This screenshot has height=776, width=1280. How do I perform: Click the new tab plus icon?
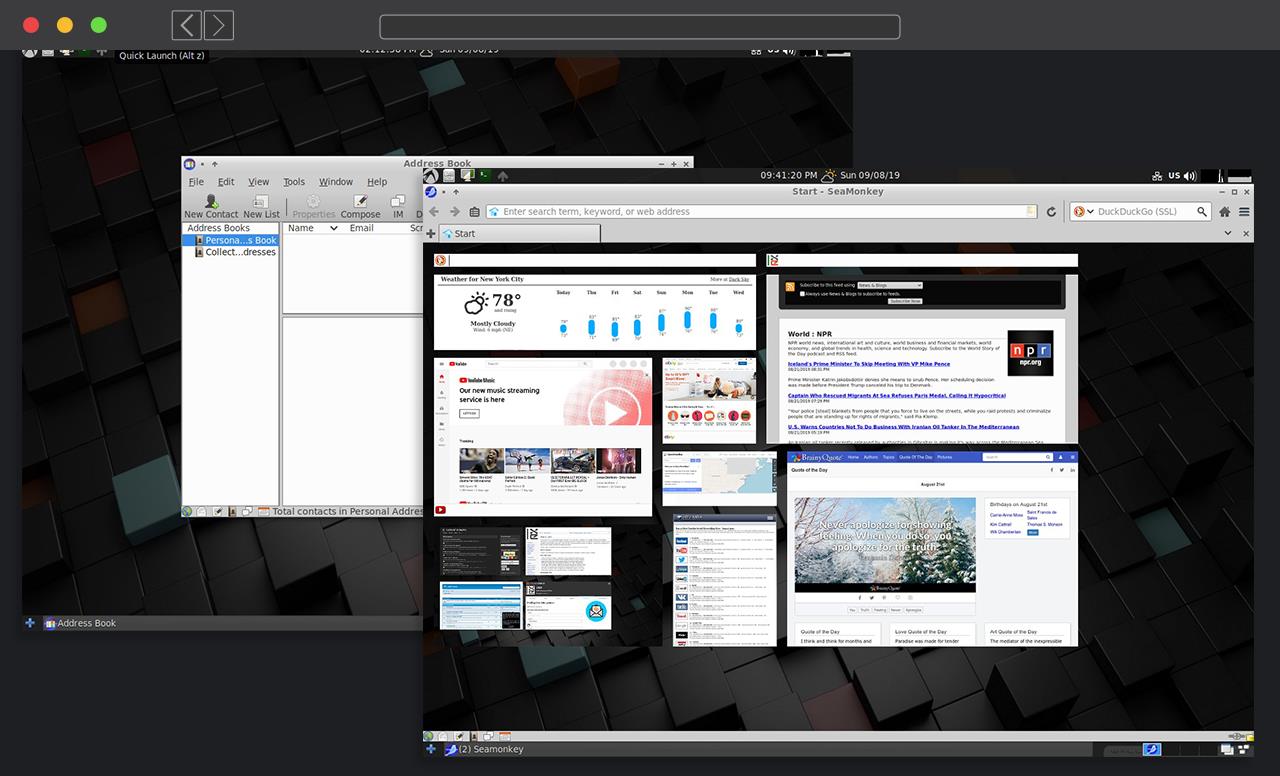tap(431, 234)
